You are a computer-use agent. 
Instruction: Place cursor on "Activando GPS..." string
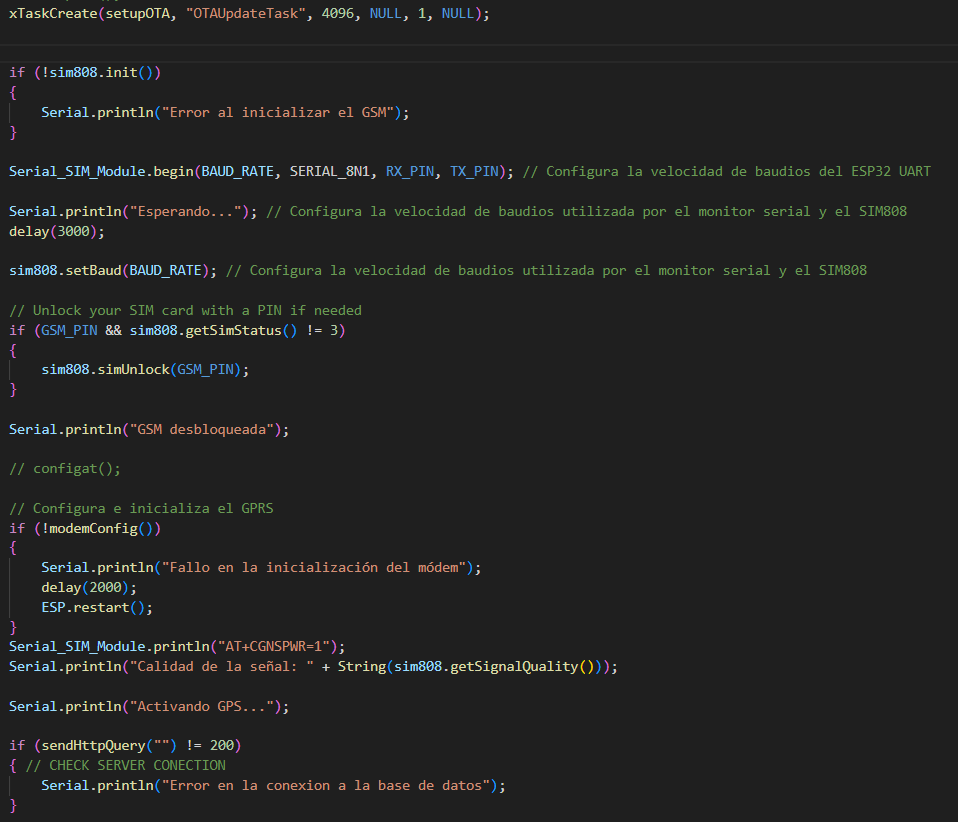pos(200,706)
